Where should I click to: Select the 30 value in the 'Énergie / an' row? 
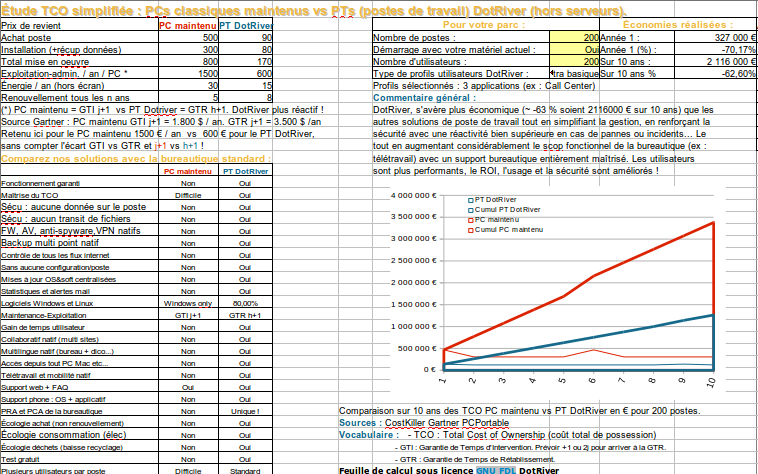(x=189, y=86)
